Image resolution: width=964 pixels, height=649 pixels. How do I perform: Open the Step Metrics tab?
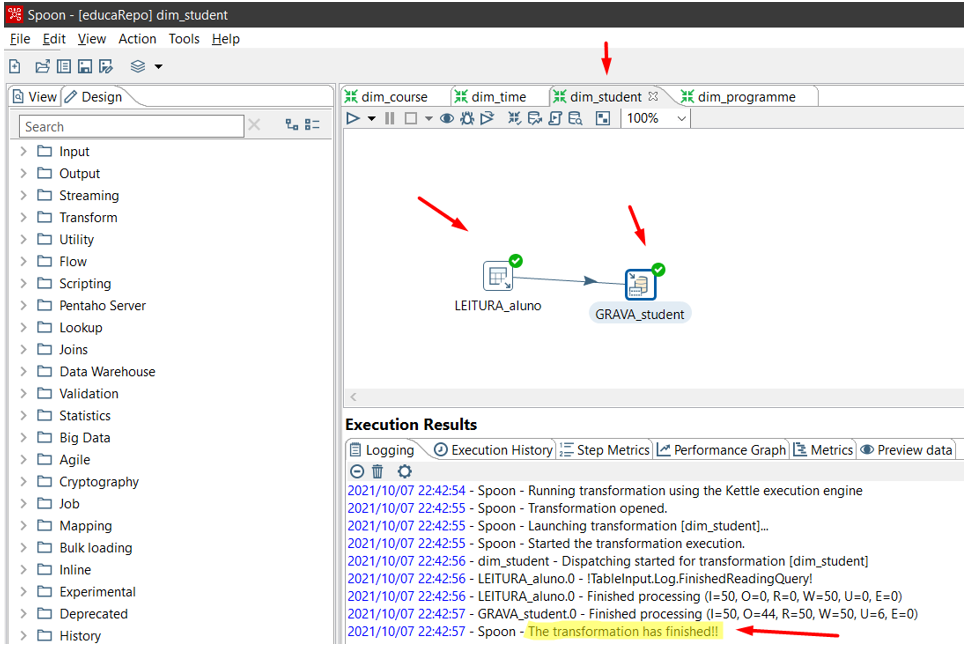click(x=605, y=450)
